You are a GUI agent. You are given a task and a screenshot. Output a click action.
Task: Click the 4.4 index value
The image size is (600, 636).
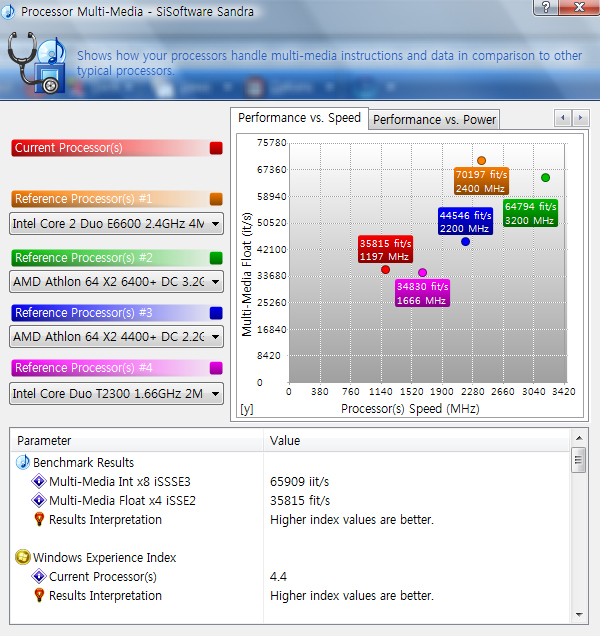point(278,576)
